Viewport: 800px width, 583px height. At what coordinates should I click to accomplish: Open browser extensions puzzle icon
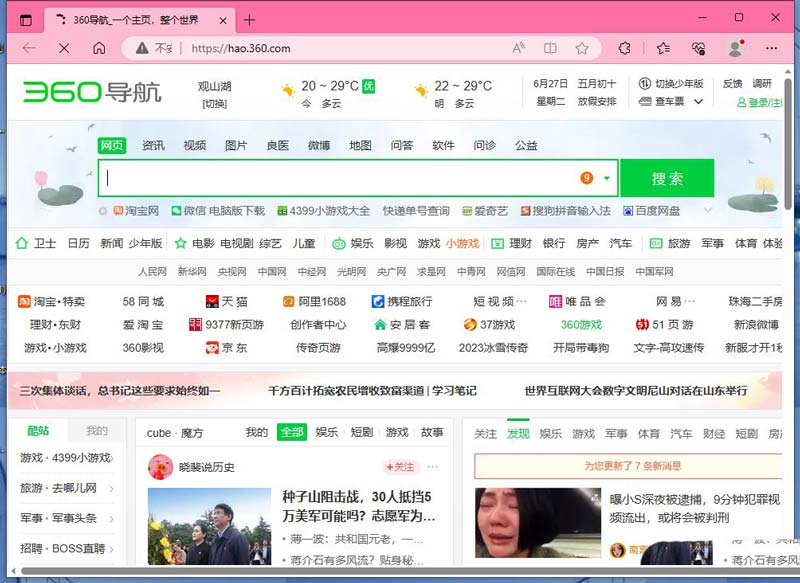click(x=624, y=48)
